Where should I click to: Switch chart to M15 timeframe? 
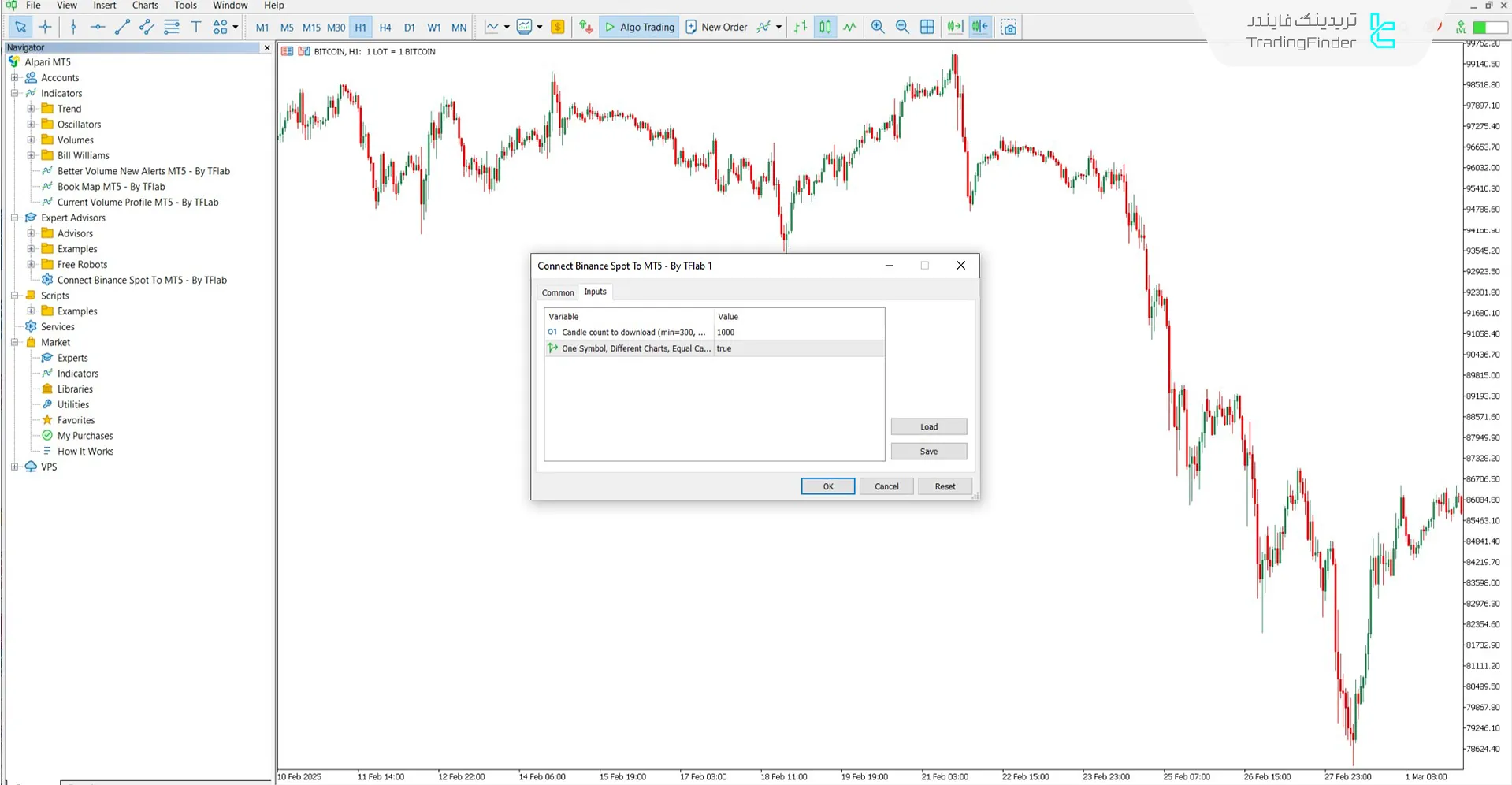[311, 27]
